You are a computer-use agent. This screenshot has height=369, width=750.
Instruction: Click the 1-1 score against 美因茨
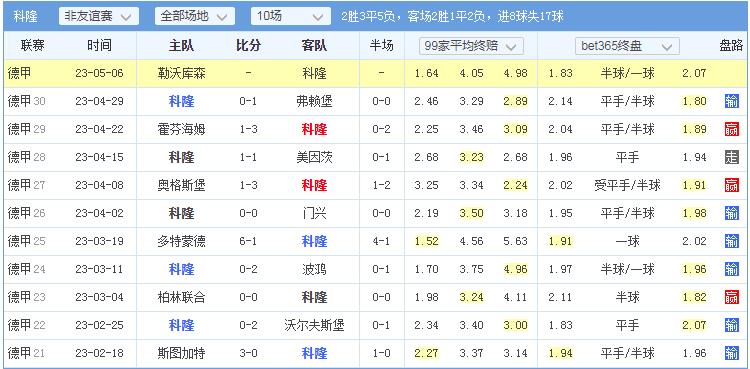pyautogui.click(x=248, y=157)
